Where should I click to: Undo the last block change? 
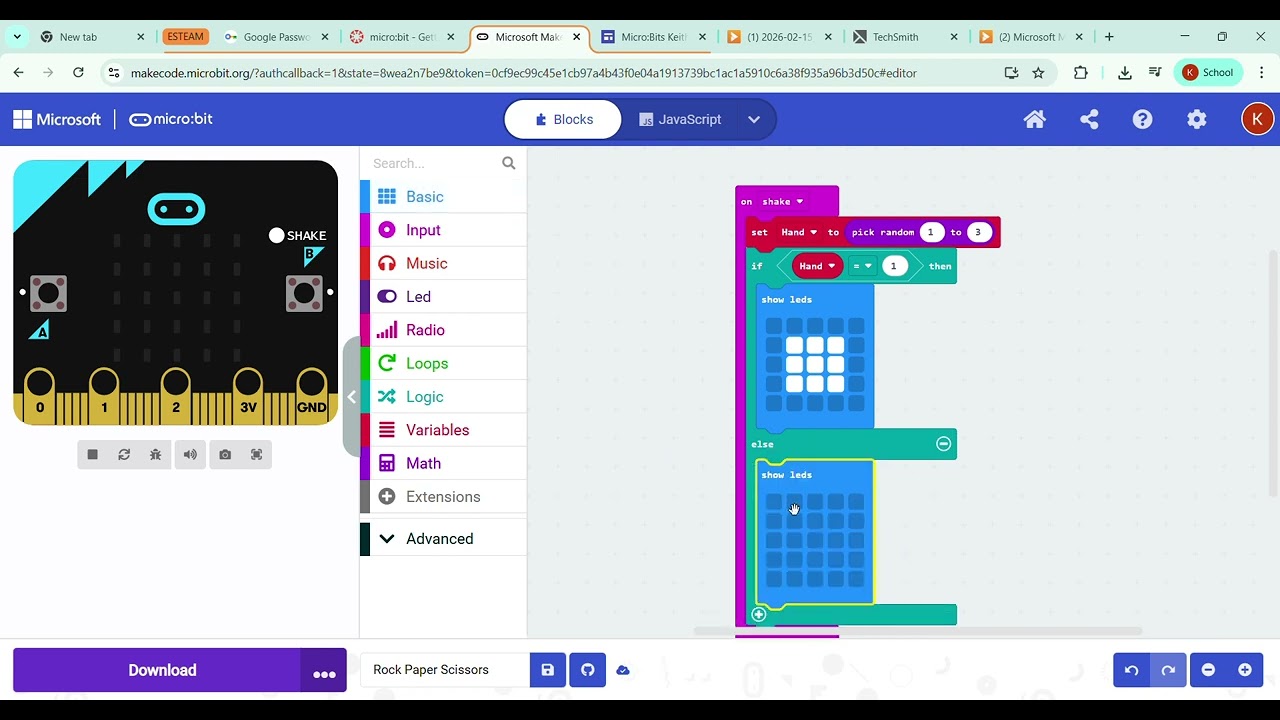click(x=1132, y=670)
